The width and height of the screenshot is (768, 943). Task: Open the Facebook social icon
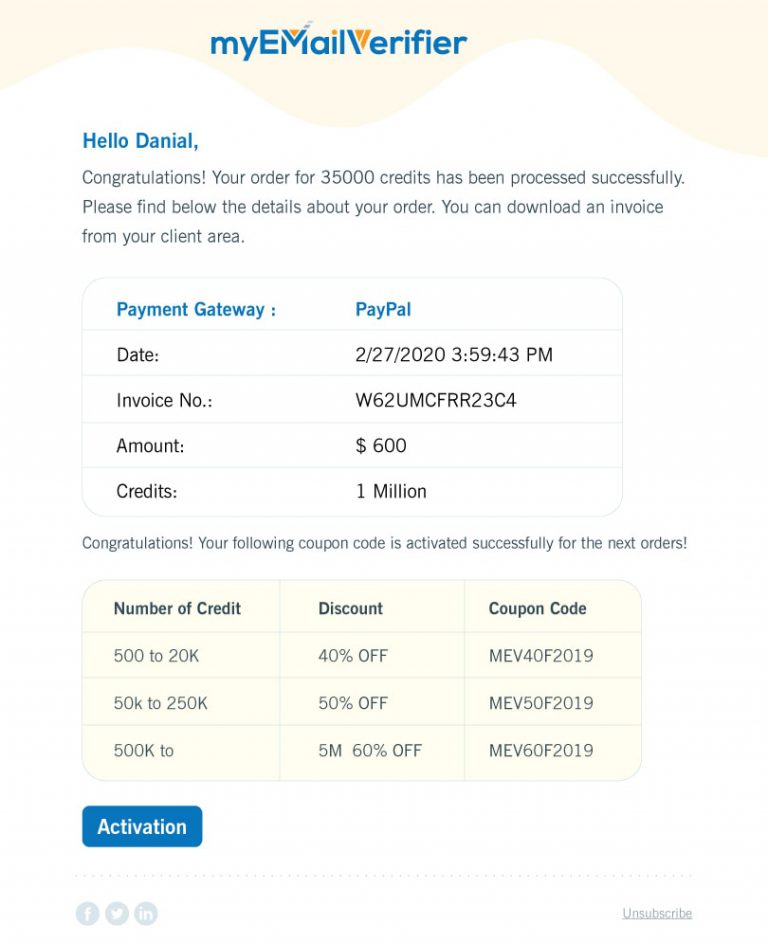click(87, 913)
